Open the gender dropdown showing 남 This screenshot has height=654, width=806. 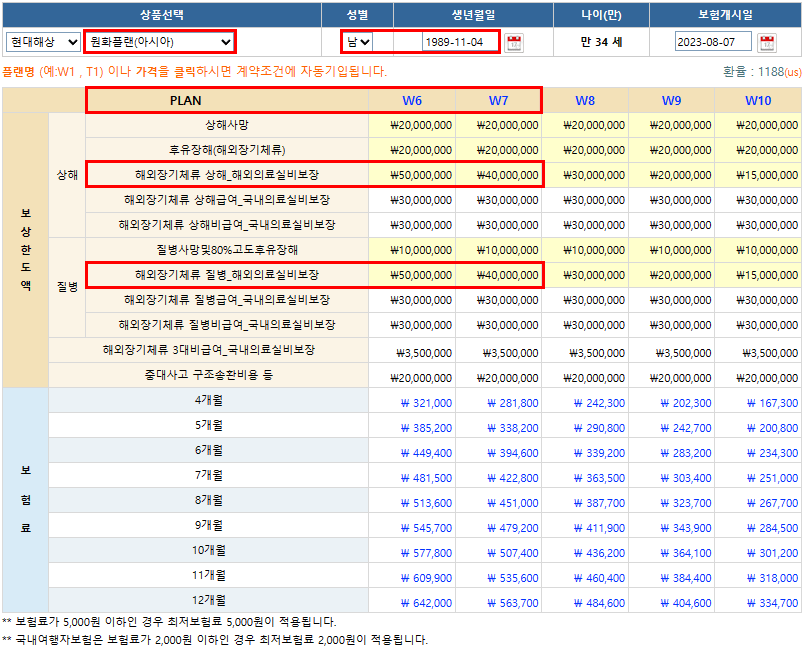[x=357, y=42]
